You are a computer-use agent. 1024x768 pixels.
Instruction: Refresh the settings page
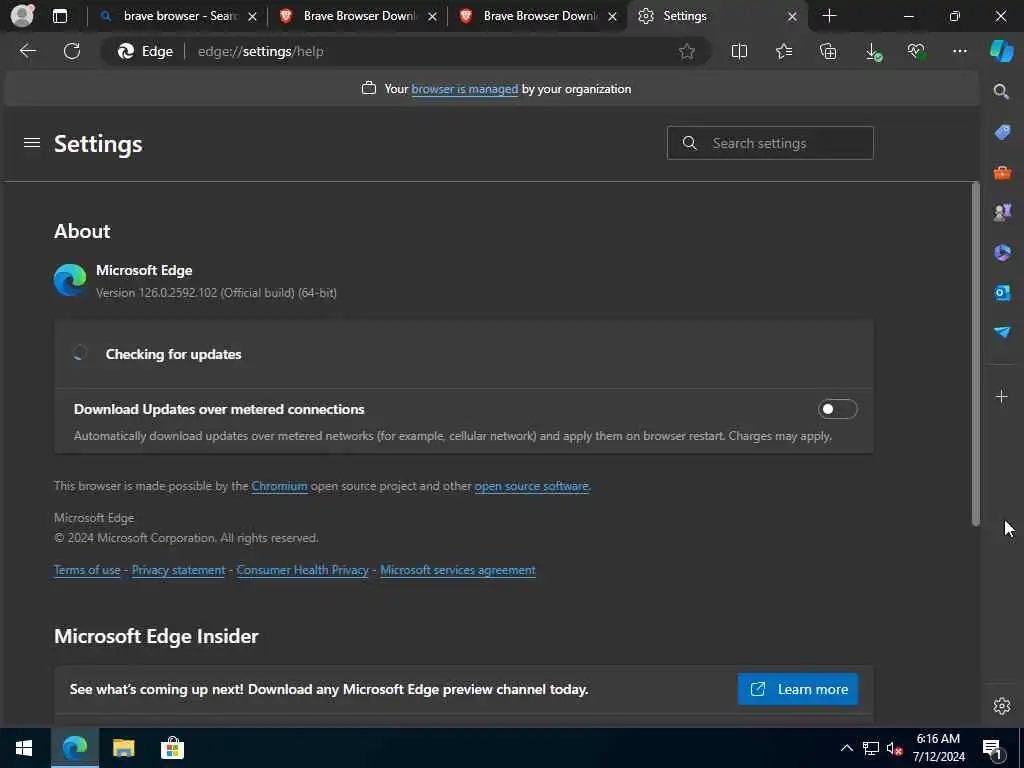[72, 51]
